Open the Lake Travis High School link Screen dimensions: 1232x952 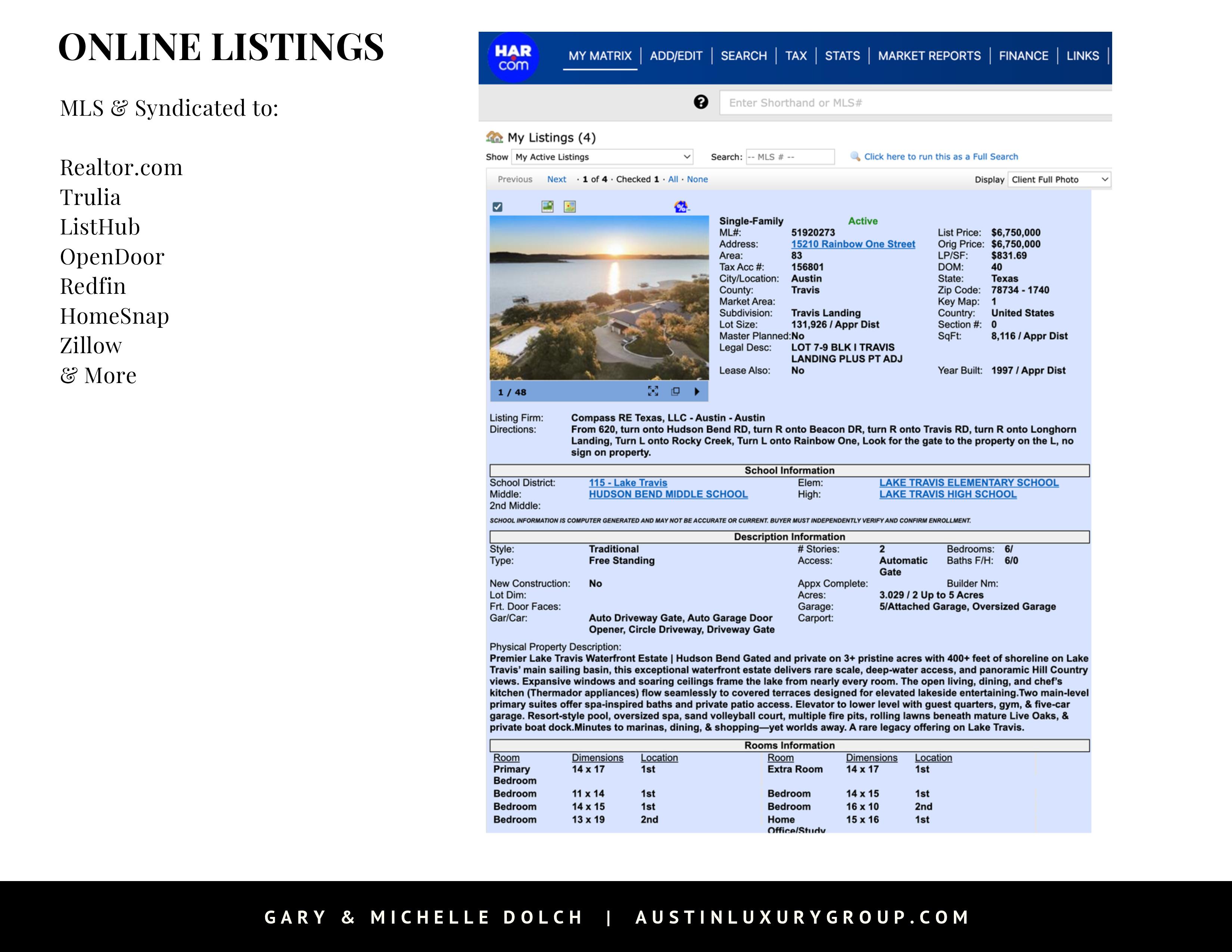coord(948,494)
